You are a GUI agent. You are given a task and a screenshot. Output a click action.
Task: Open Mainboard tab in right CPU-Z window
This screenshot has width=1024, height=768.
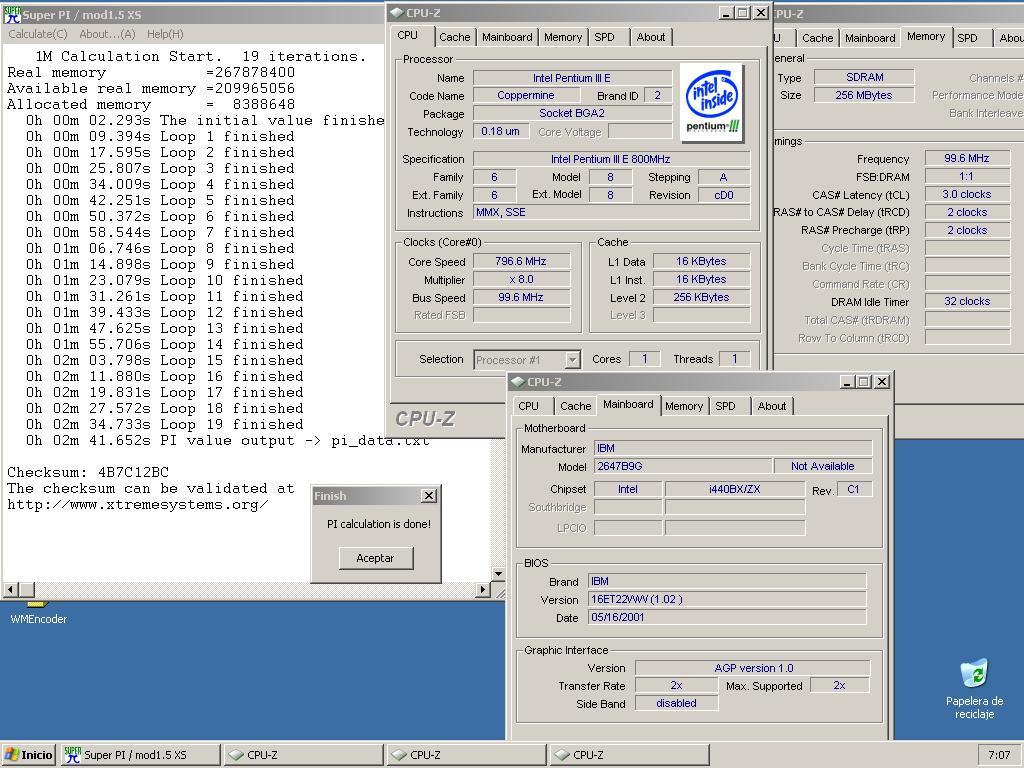(870, 38)
